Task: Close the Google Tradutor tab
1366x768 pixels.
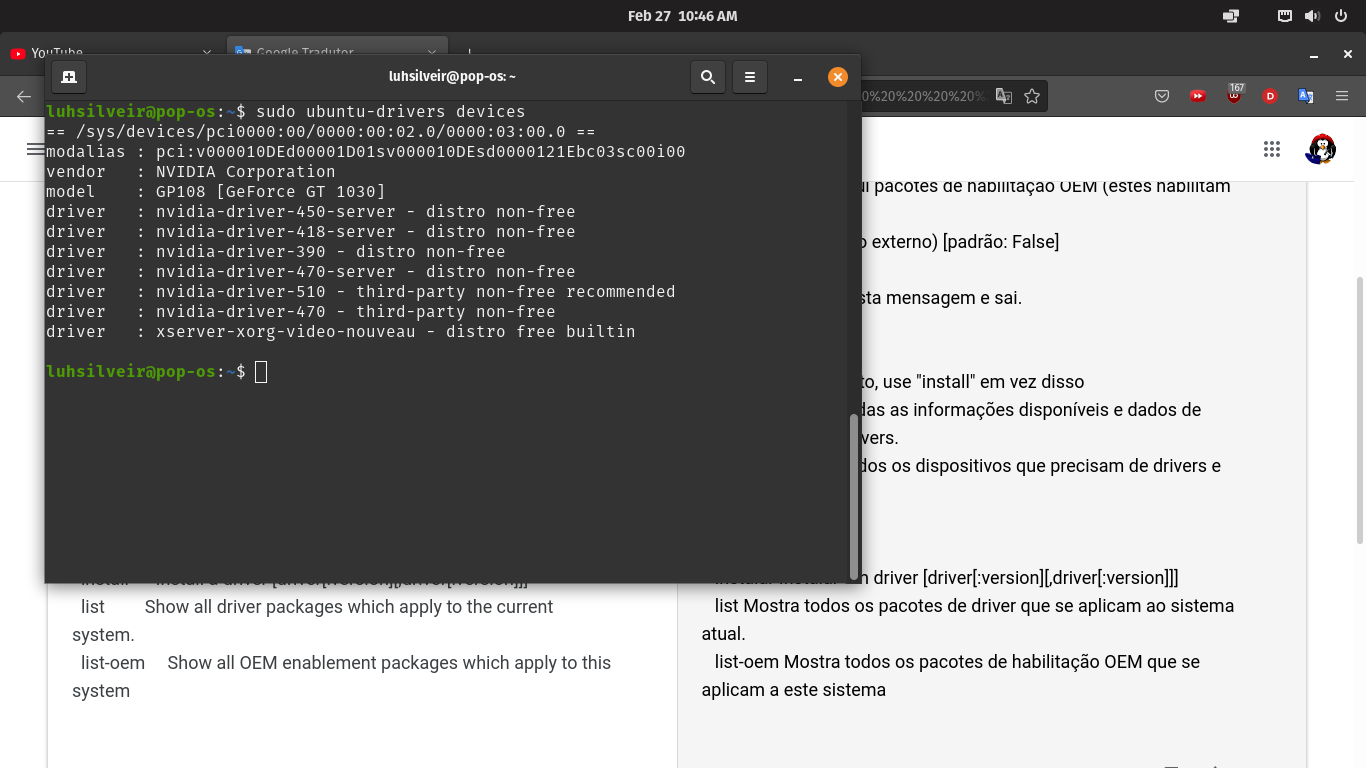Action: 432,53
